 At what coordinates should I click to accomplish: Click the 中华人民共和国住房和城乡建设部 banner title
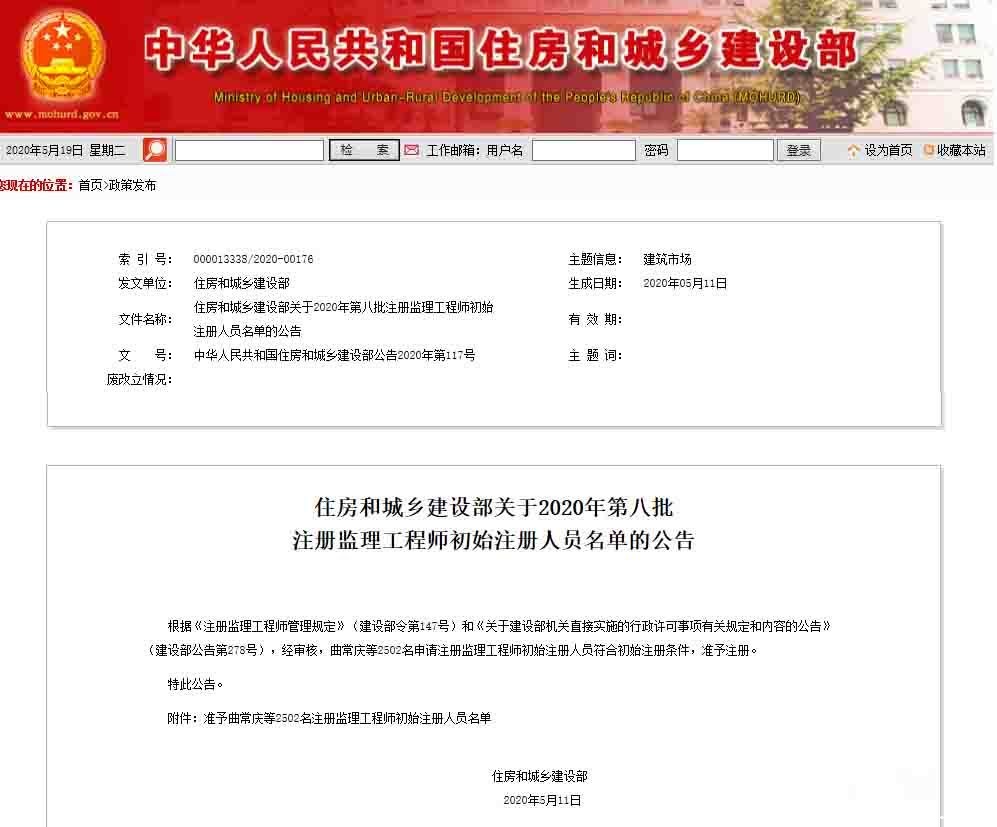[x=501, y=50]
